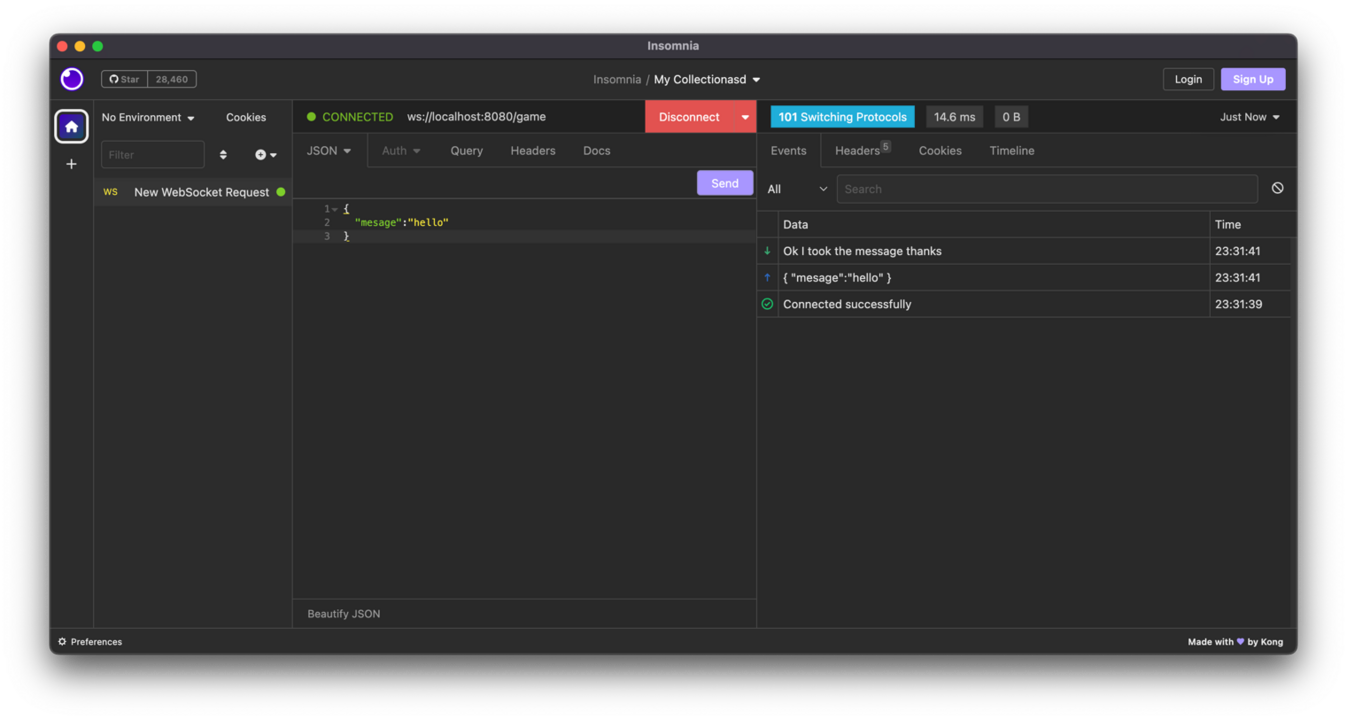This screenshot has height=720, width=1347.
Task: Open Preferences via the gear icon
Action: [x=63, y=642]
